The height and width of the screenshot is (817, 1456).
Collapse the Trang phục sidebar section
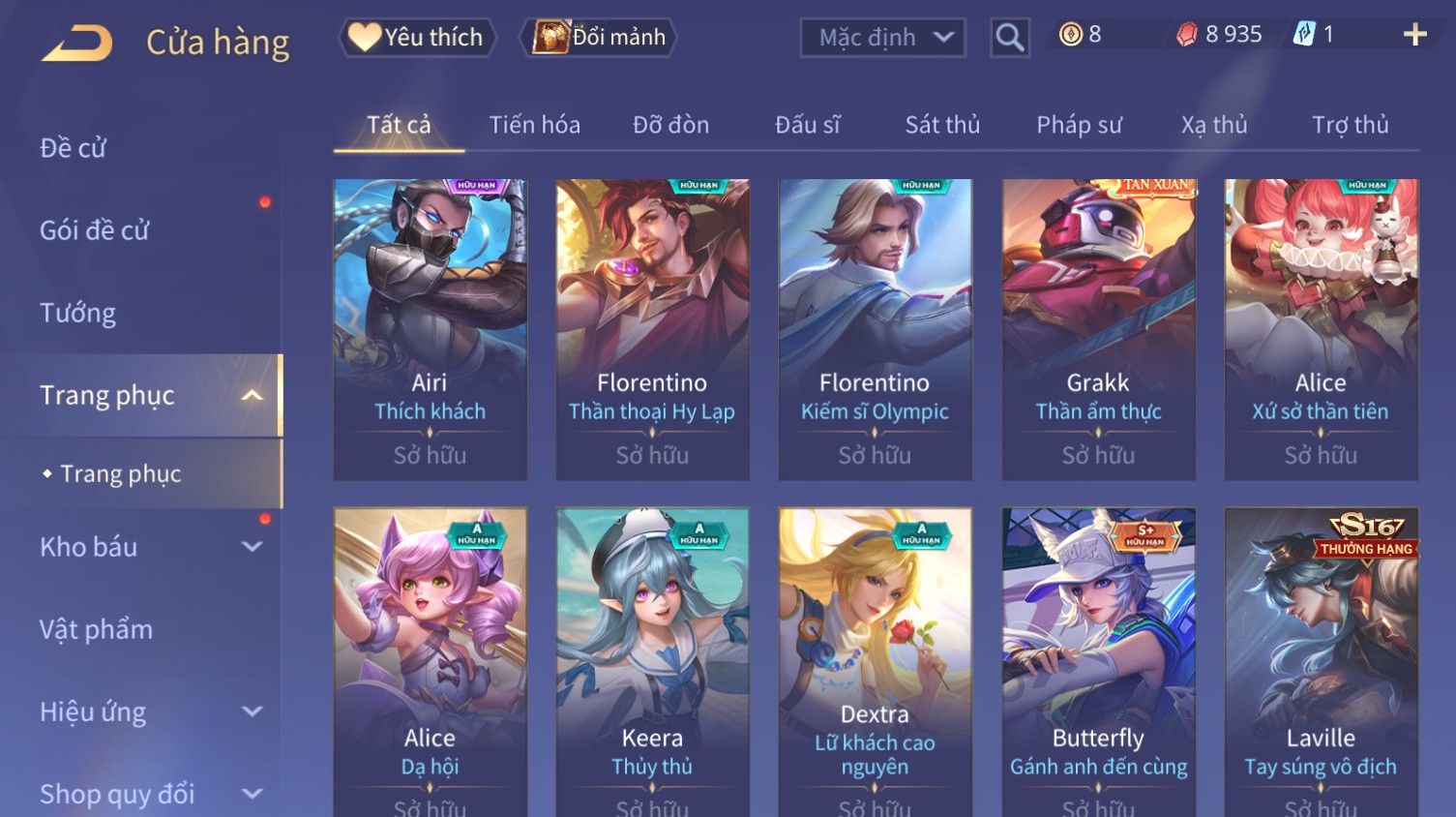pos(252,395)
